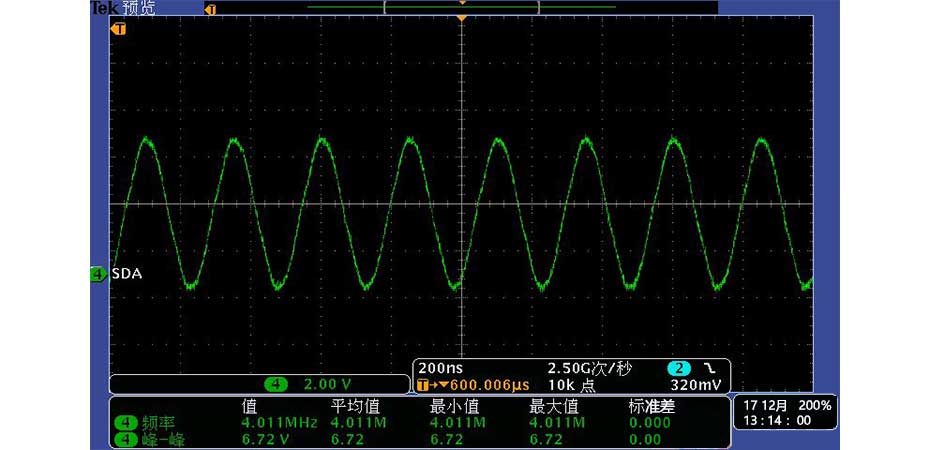Image resolution: width=930 pixels, height=450 pixels.
Task: Click the channel 4 SDA ground marker
Action: (x=98, y=273)
